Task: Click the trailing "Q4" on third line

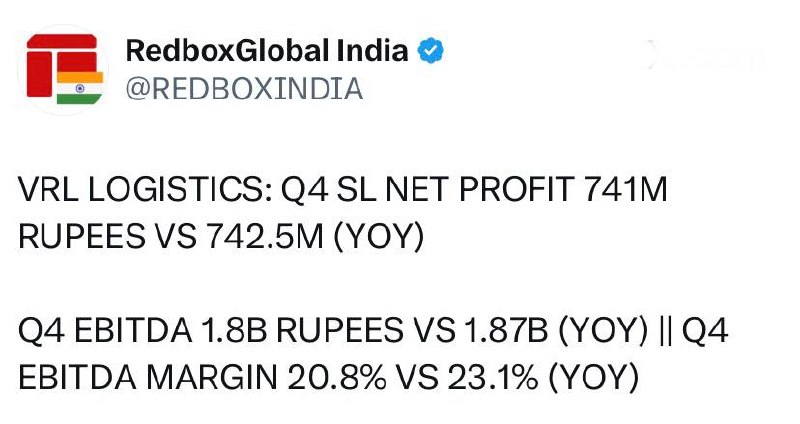Action: [705, 331]
